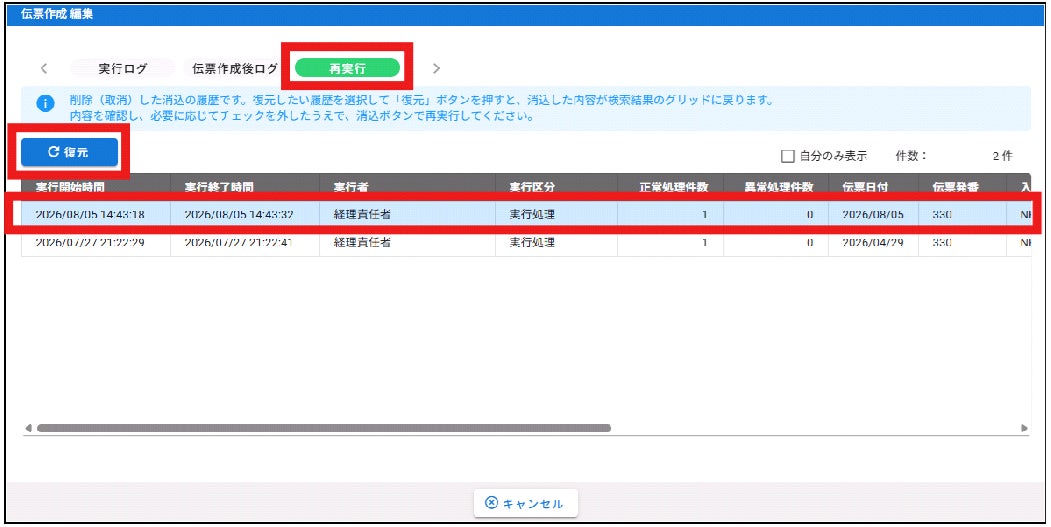Click the right chevron after 再実行 tab
The image size is (1051, 527).
[436, 68]
